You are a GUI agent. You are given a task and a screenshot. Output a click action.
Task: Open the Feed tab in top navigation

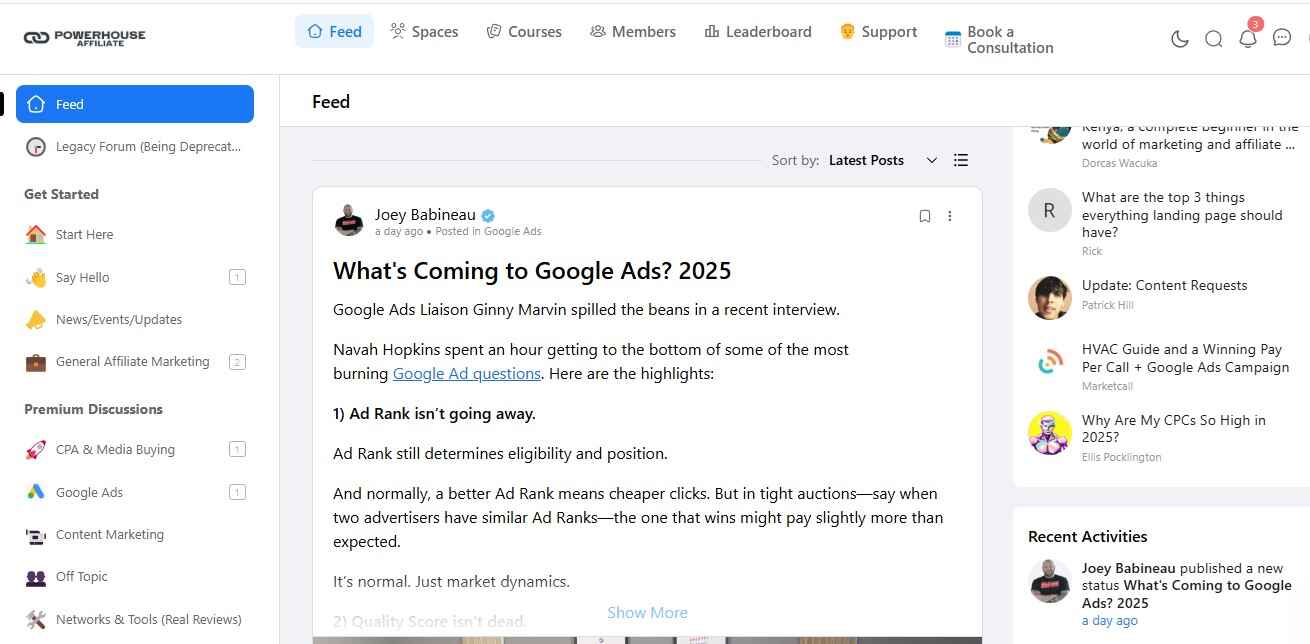click(x=335, y=31)
